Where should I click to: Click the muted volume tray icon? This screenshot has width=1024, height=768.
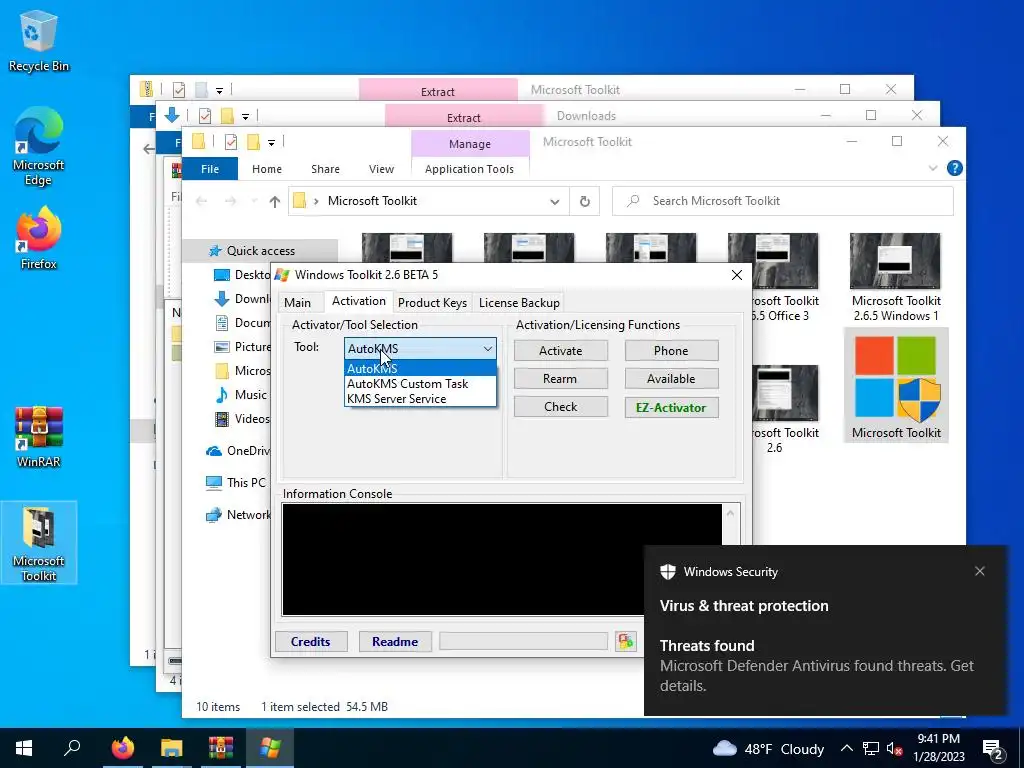coord(894,749)
